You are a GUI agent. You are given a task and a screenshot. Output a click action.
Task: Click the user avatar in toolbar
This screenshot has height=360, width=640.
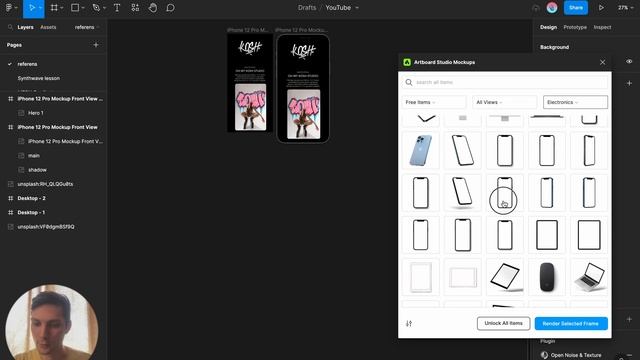point(552,8)
